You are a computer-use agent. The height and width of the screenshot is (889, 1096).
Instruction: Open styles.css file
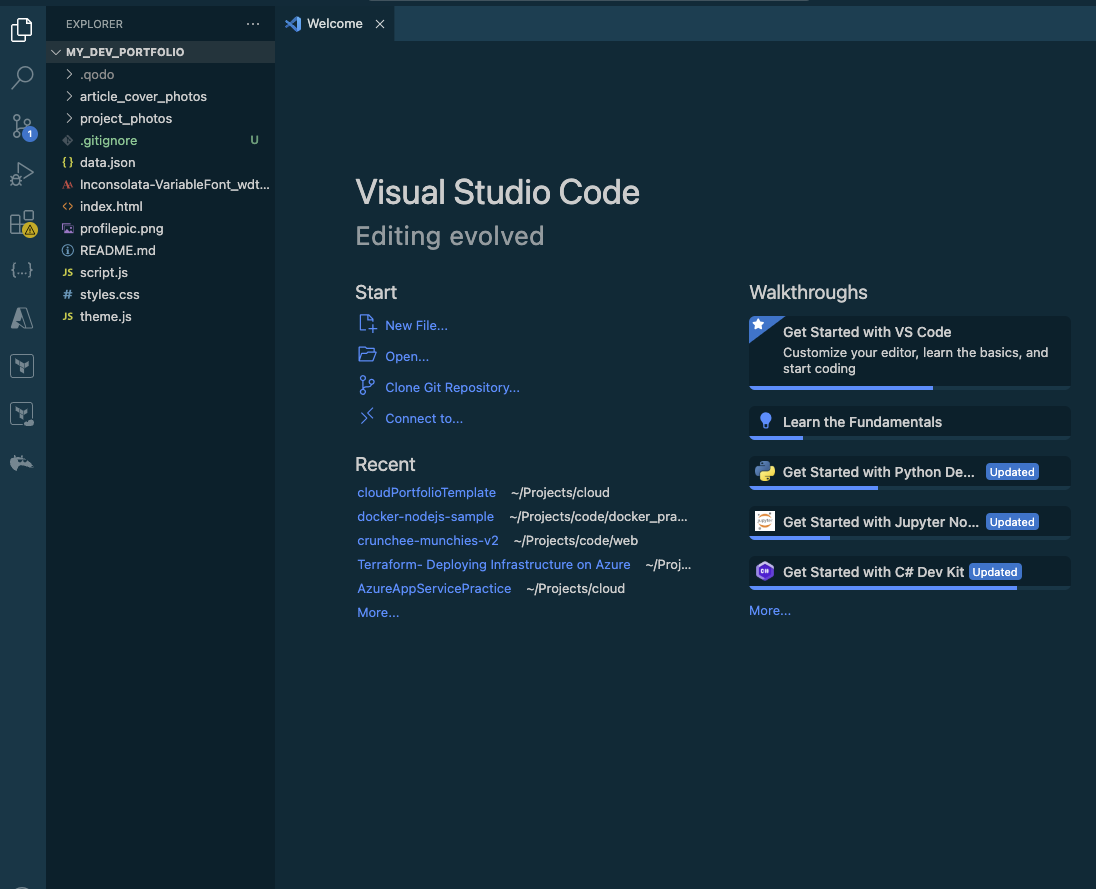tap(160, 294)
